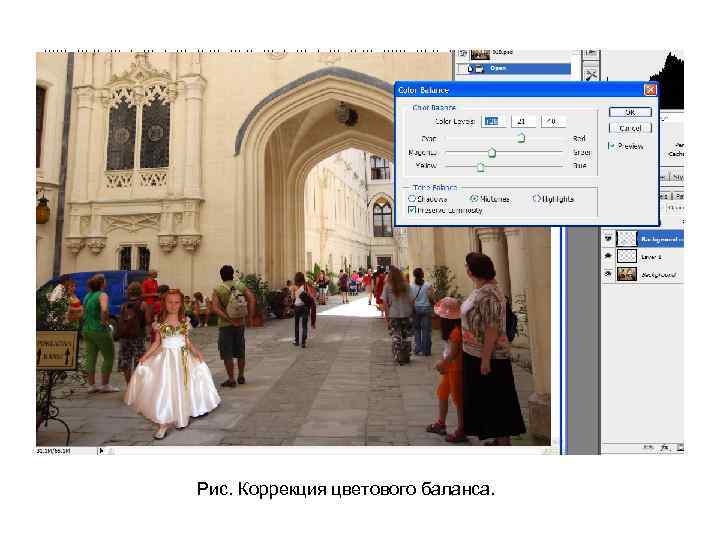
Task: Click the third Color Levels input field
Action: [x=553, y=122]
